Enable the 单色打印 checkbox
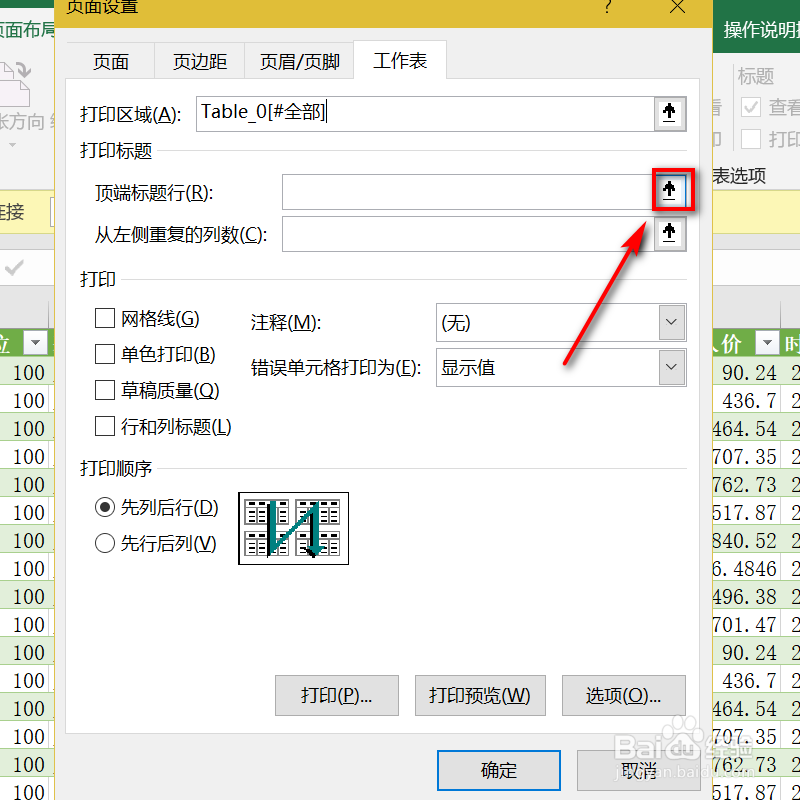 (x=104, y=353)
